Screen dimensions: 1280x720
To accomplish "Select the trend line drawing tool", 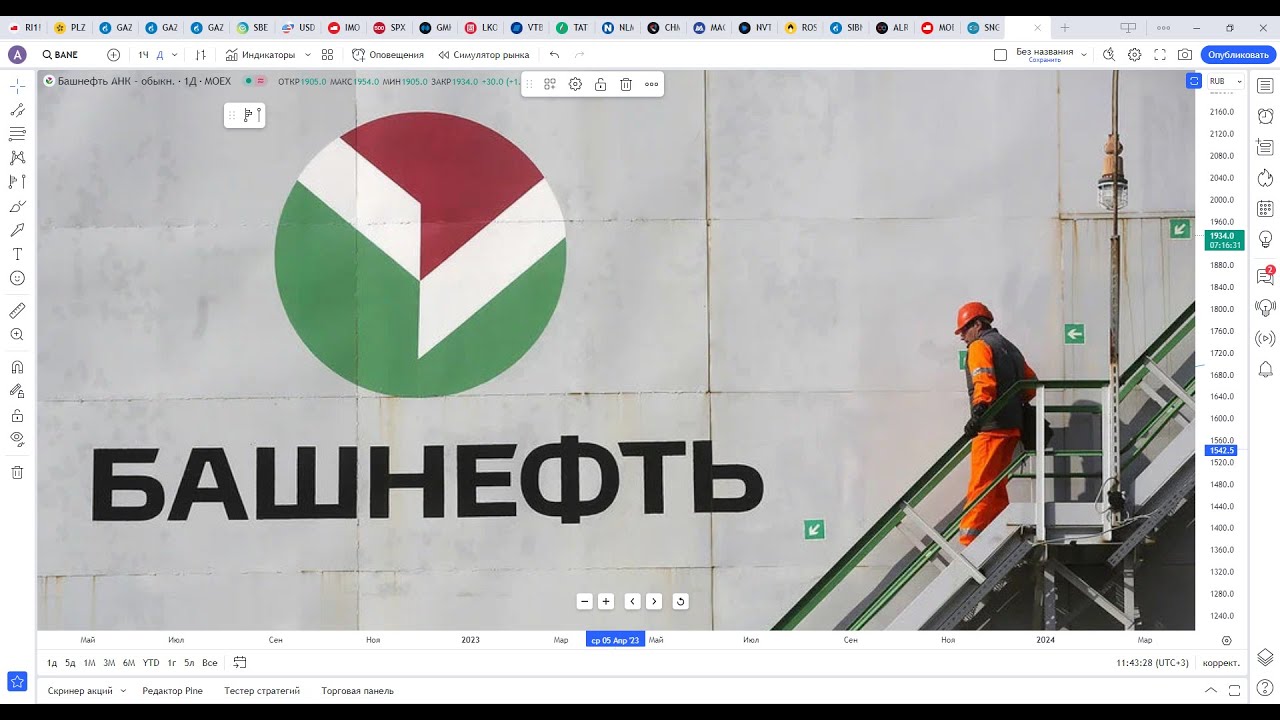I will [x=17, y=109].
